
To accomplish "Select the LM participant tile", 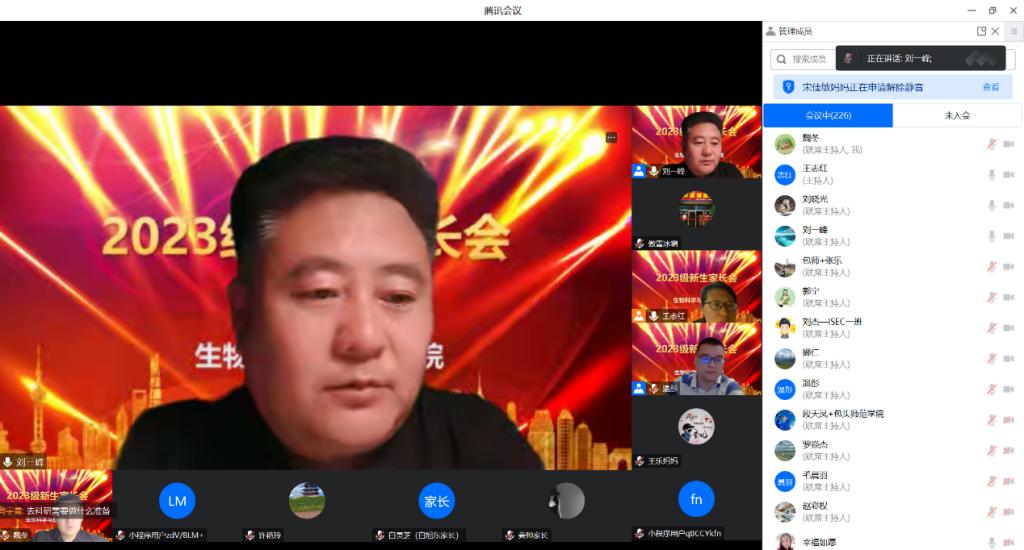I will tap(177, 506).
